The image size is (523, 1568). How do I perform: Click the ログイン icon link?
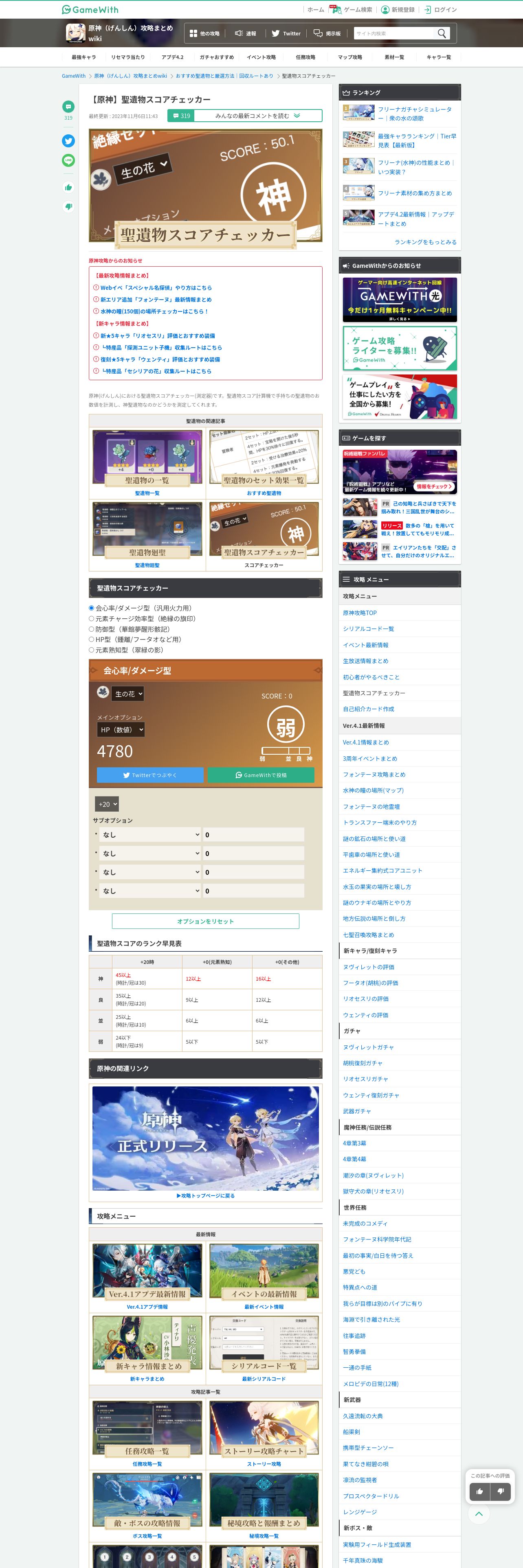pos(427,9)
